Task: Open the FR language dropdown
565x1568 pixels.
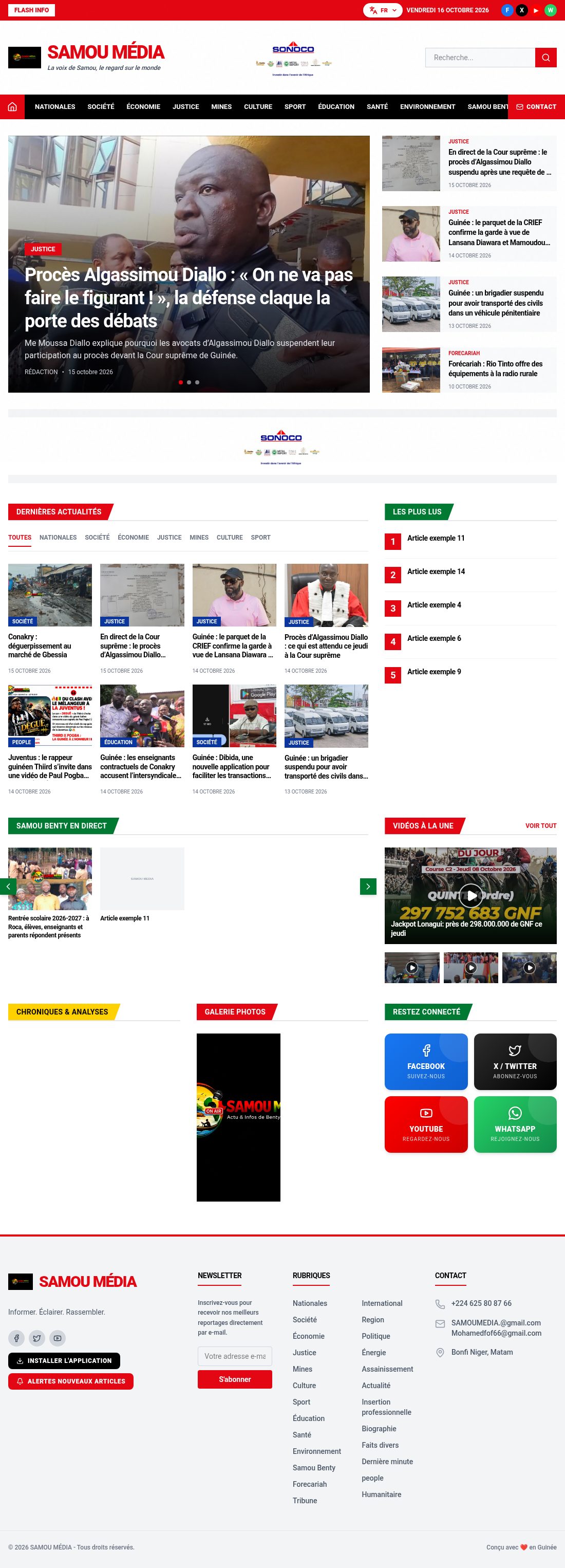Action: click(383, 10)
